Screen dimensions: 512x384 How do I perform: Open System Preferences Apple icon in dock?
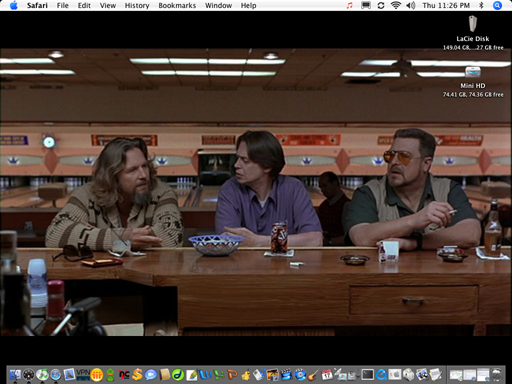[x=395, y=375]
